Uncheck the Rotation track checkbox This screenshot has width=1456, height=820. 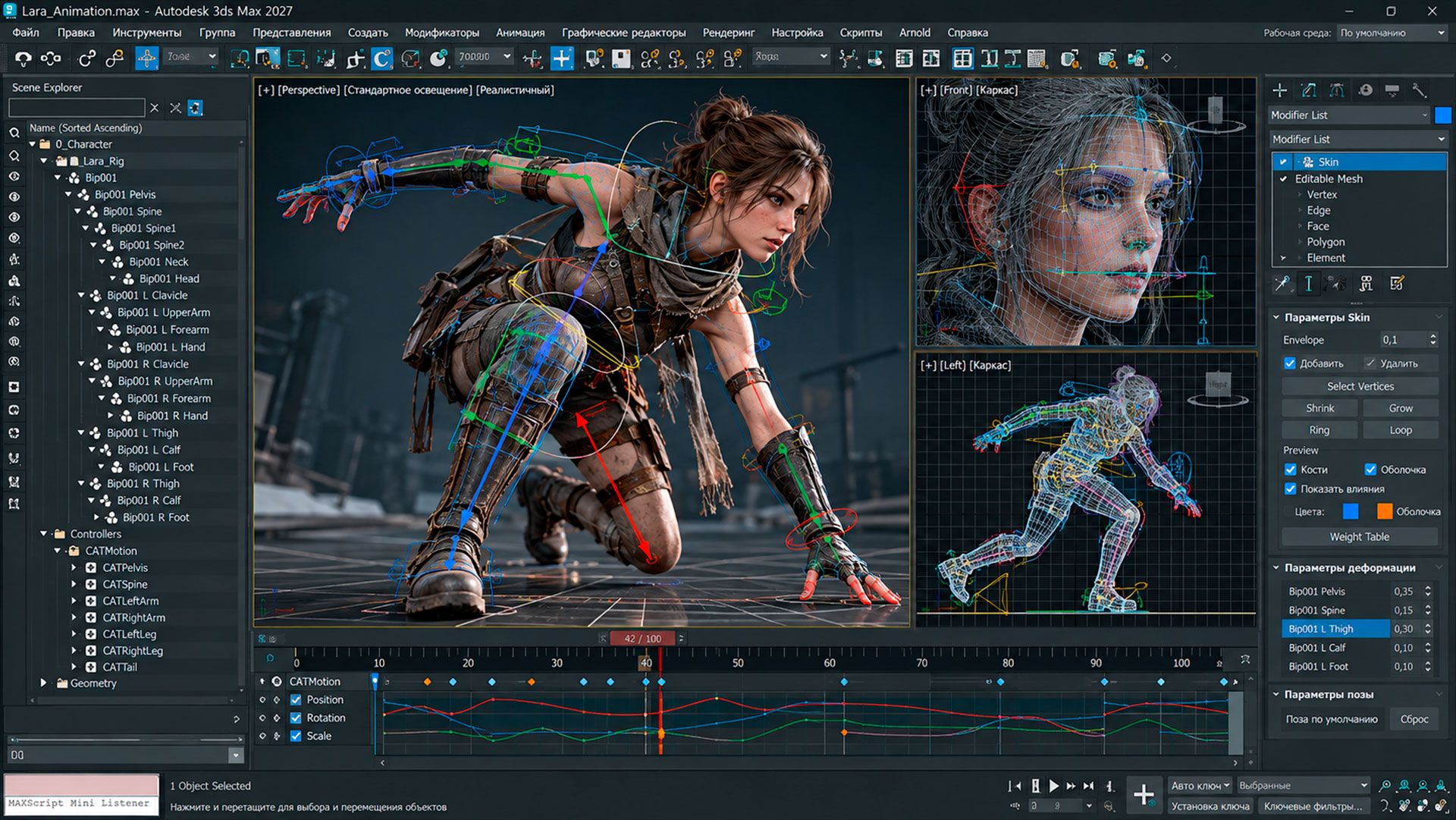click(x=296, y=718)
